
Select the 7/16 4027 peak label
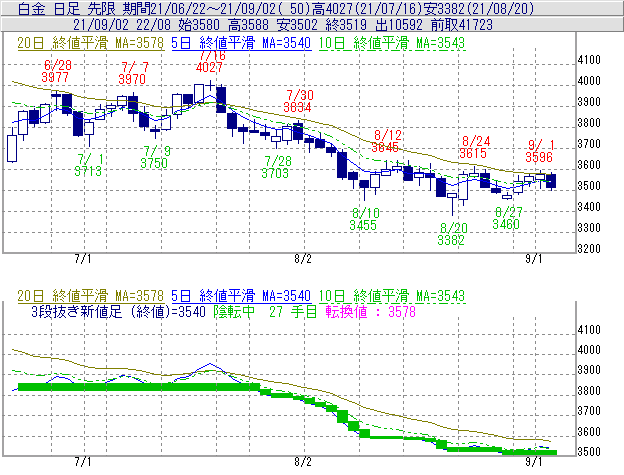point(210,62)
